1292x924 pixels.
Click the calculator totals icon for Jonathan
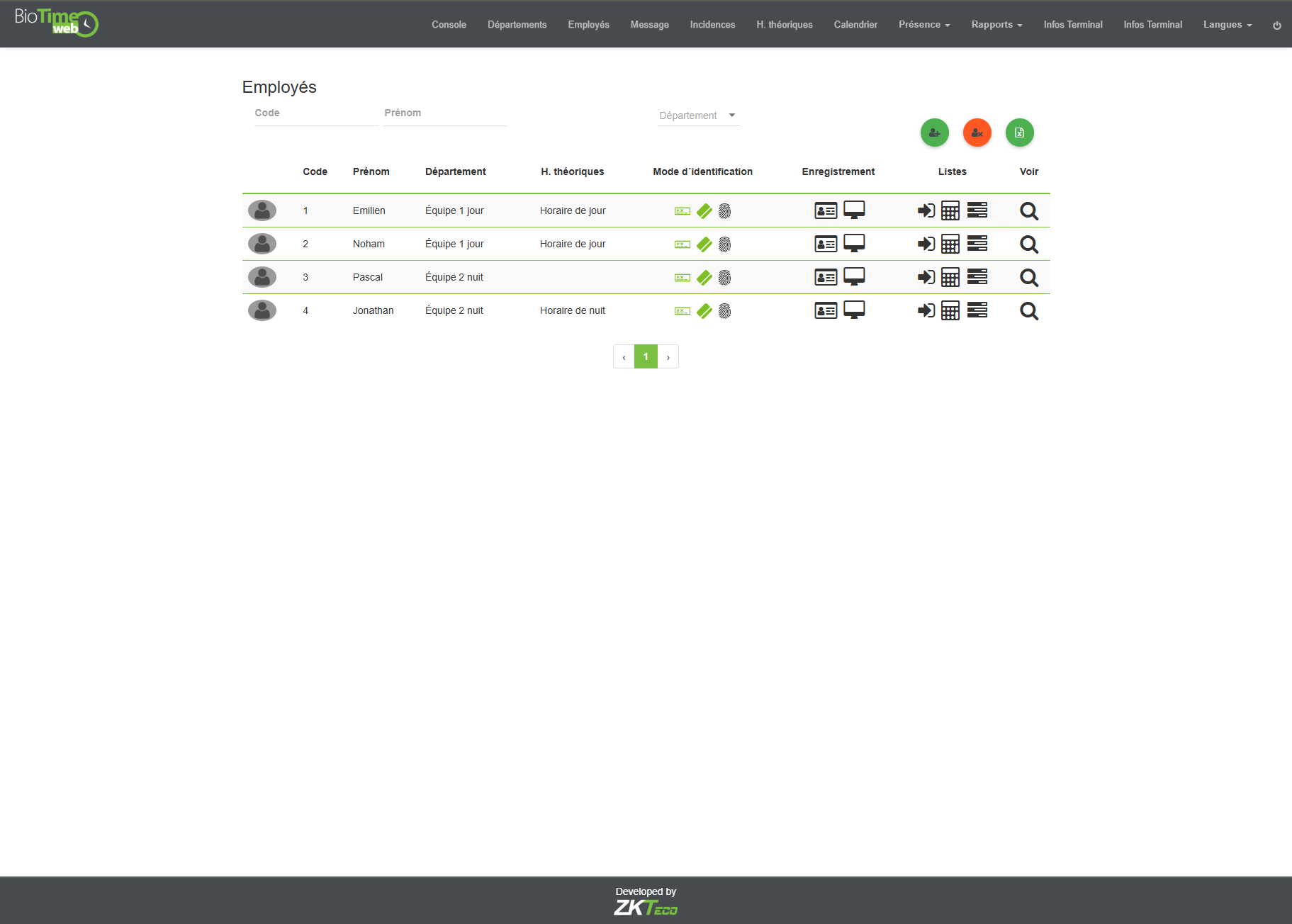coord(950,310)
